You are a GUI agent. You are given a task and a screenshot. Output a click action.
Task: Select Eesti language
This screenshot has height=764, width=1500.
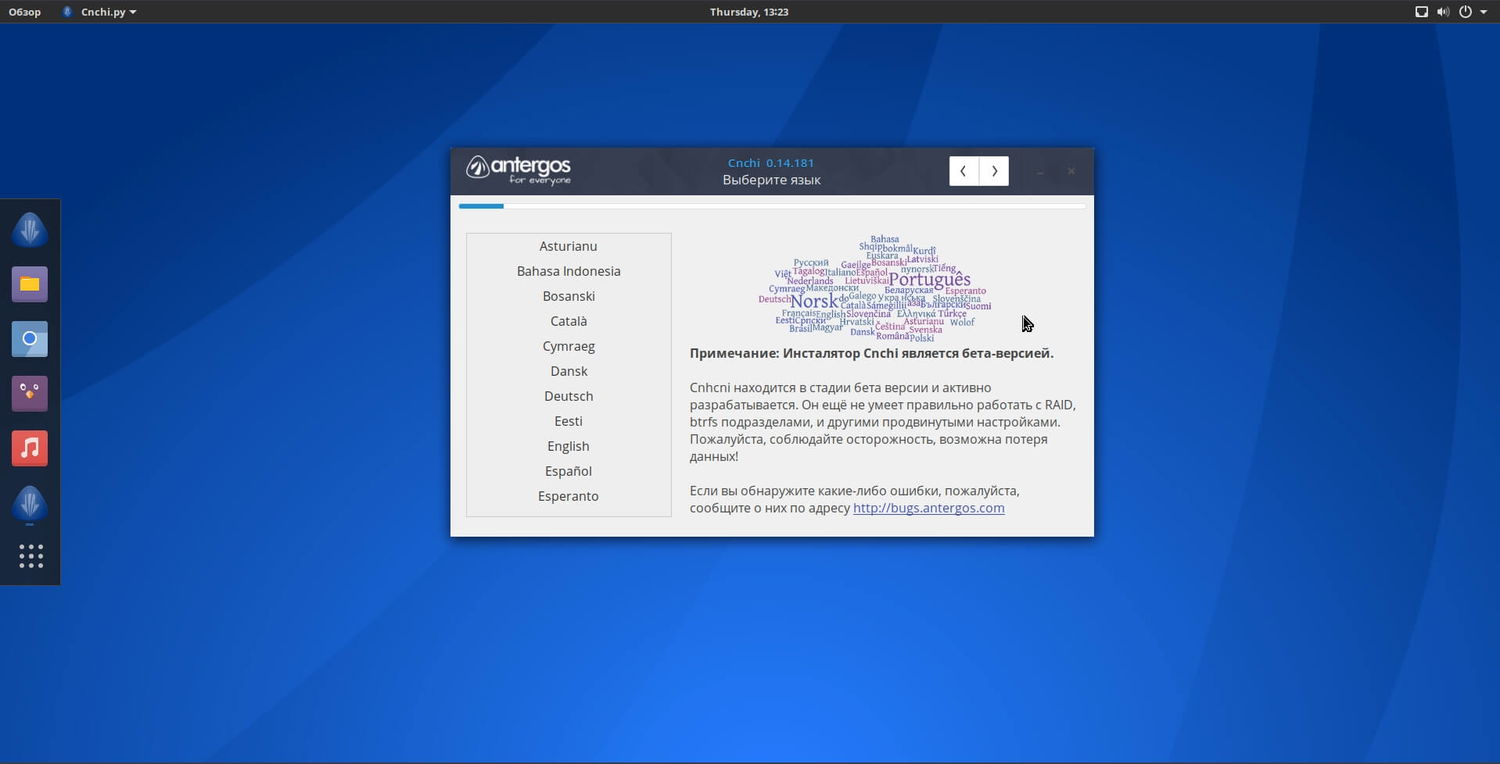coord(568,421)
